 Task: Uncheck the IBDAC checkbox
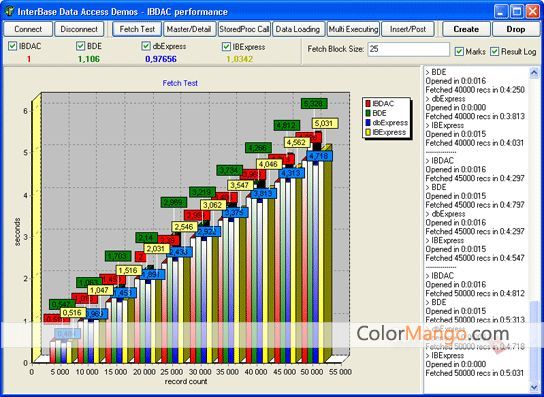[12, 46]
